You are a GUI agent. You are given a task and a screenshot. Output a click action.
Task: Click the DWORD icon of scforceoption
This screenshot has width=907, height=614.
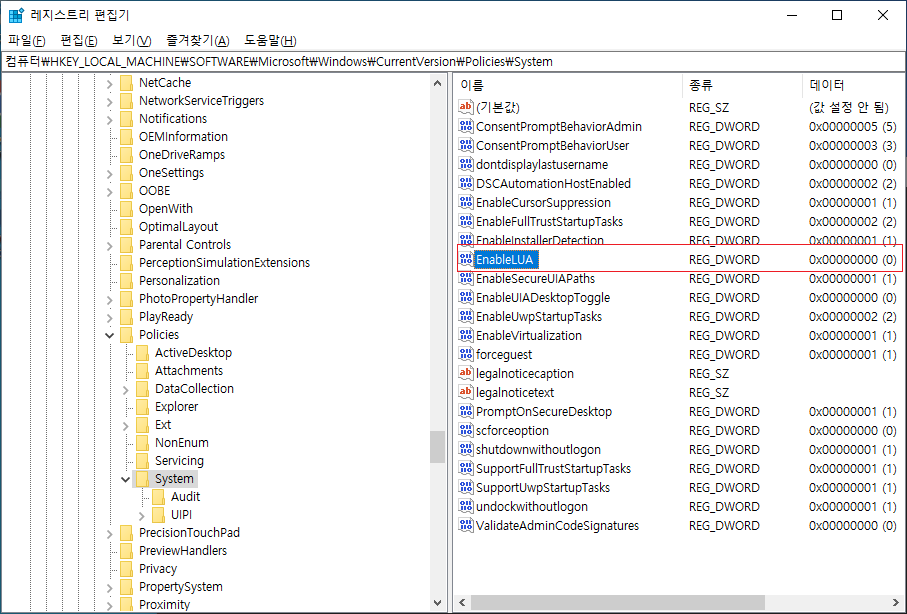(x=466, y=431)
